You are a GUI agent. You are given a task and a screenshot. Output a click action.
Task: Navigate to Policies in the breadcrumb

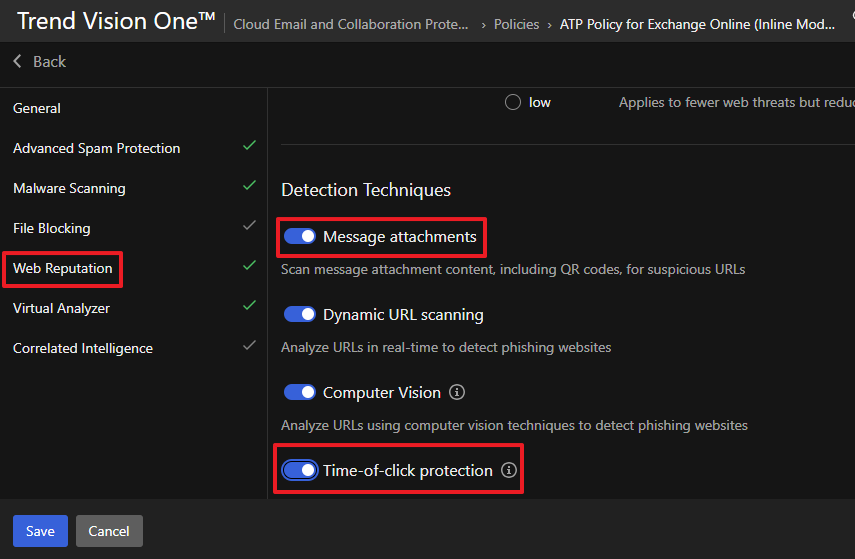coord(516,24)
